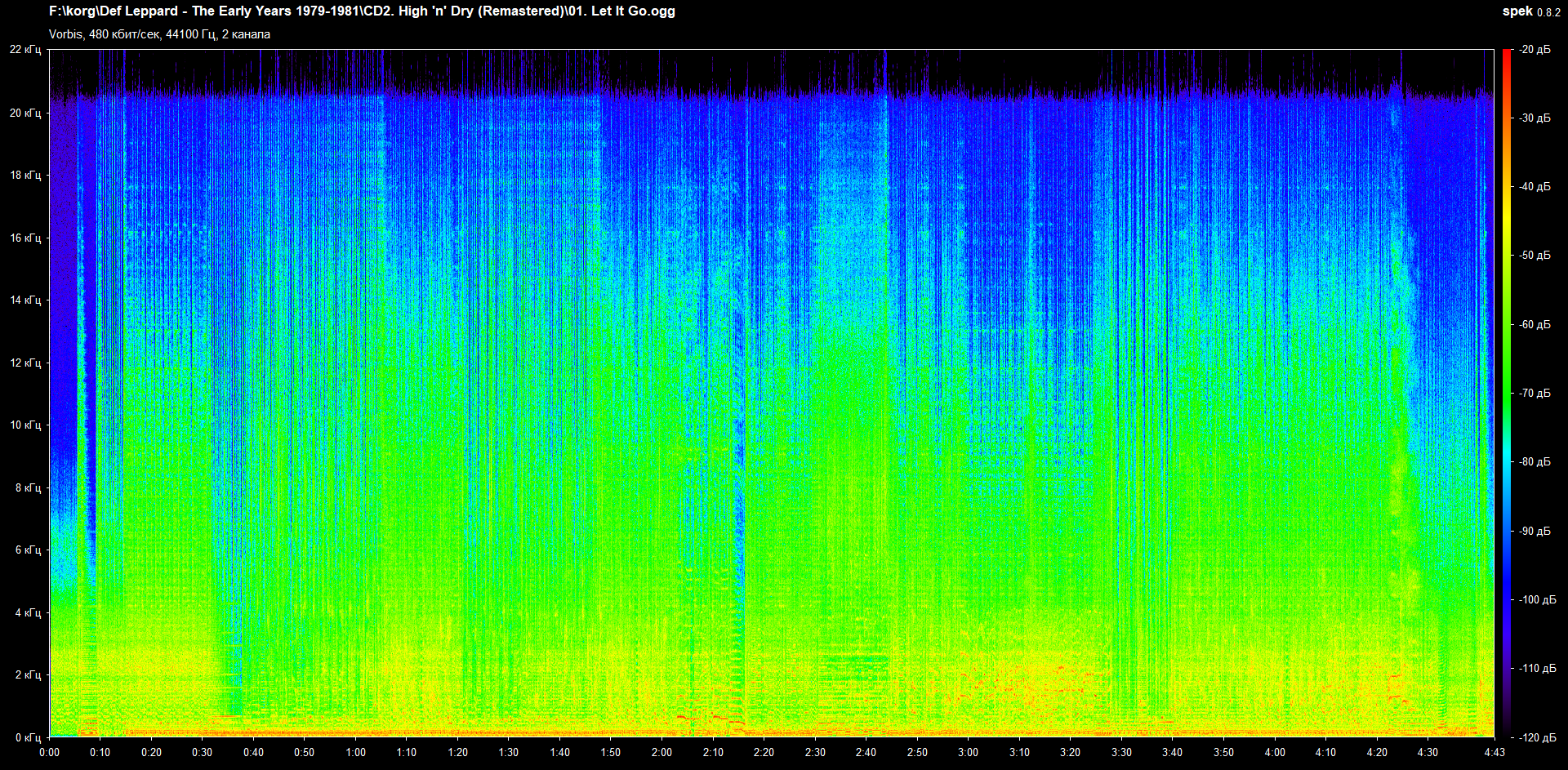Select the 16 кГц frequency axis label

pyautogui.click(x=25, y=238)
